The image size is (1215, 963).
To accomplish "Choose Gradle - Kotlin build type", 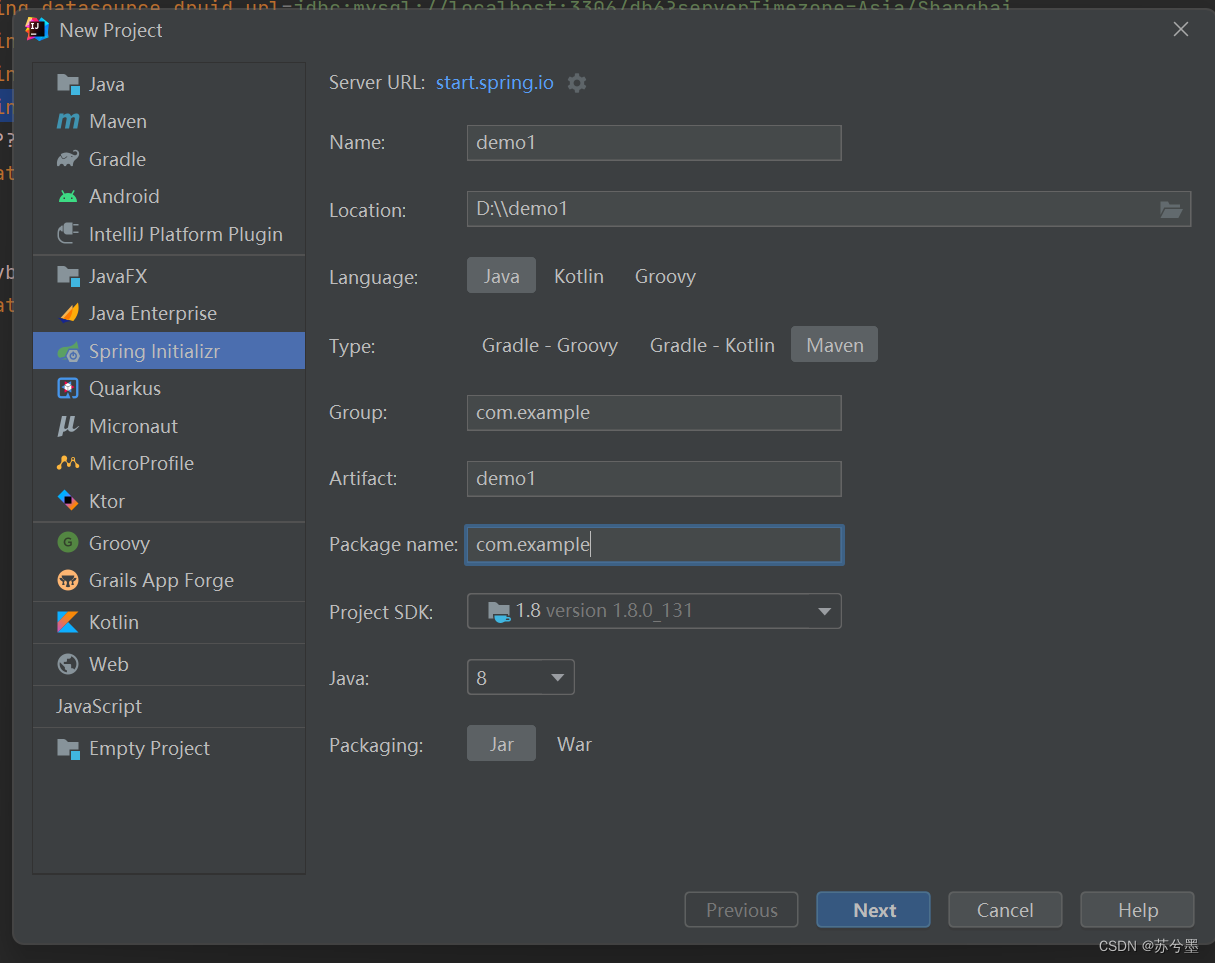I will pos(712,345).
